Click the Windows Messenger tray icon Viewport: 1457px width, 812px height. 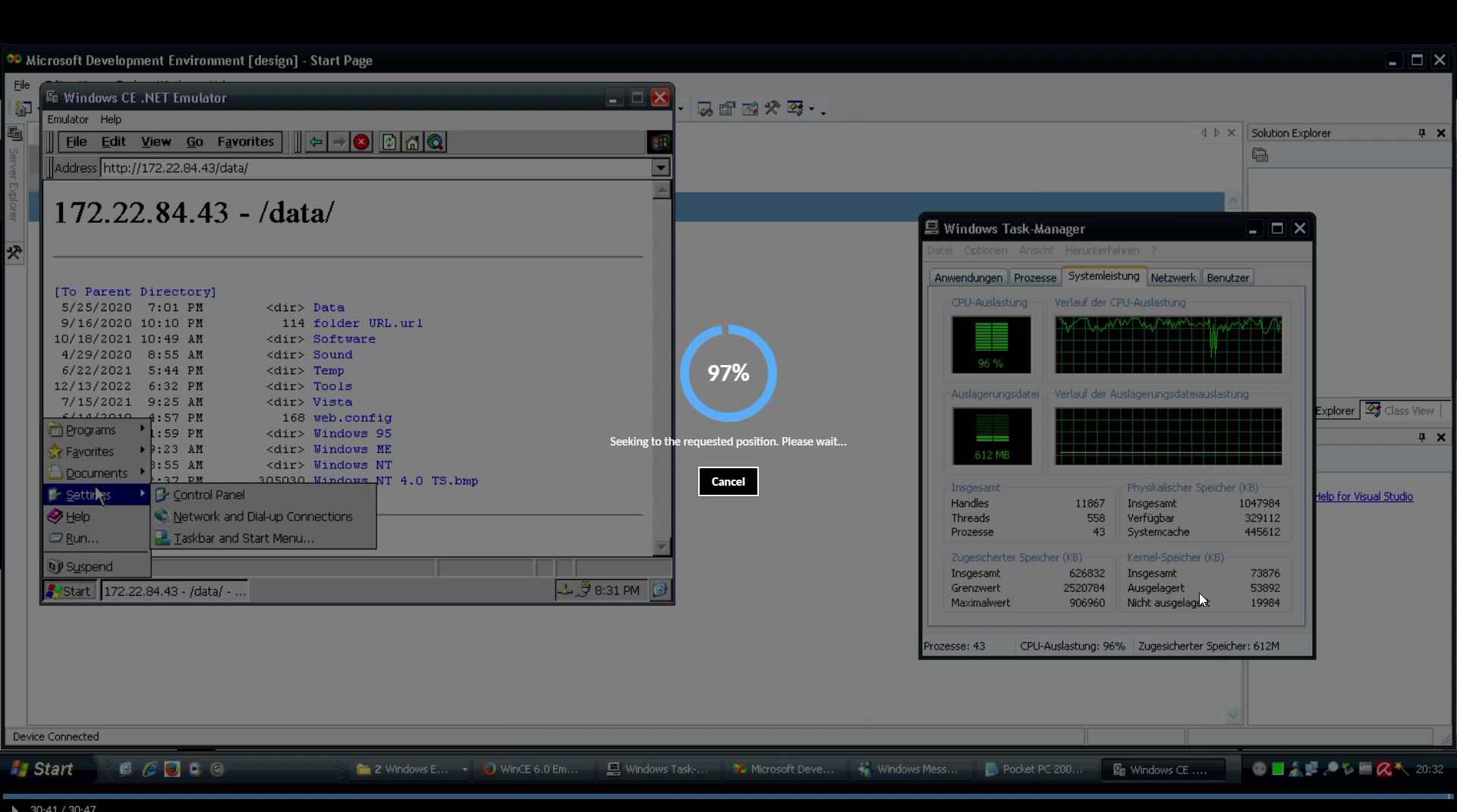click(1295, 770)
